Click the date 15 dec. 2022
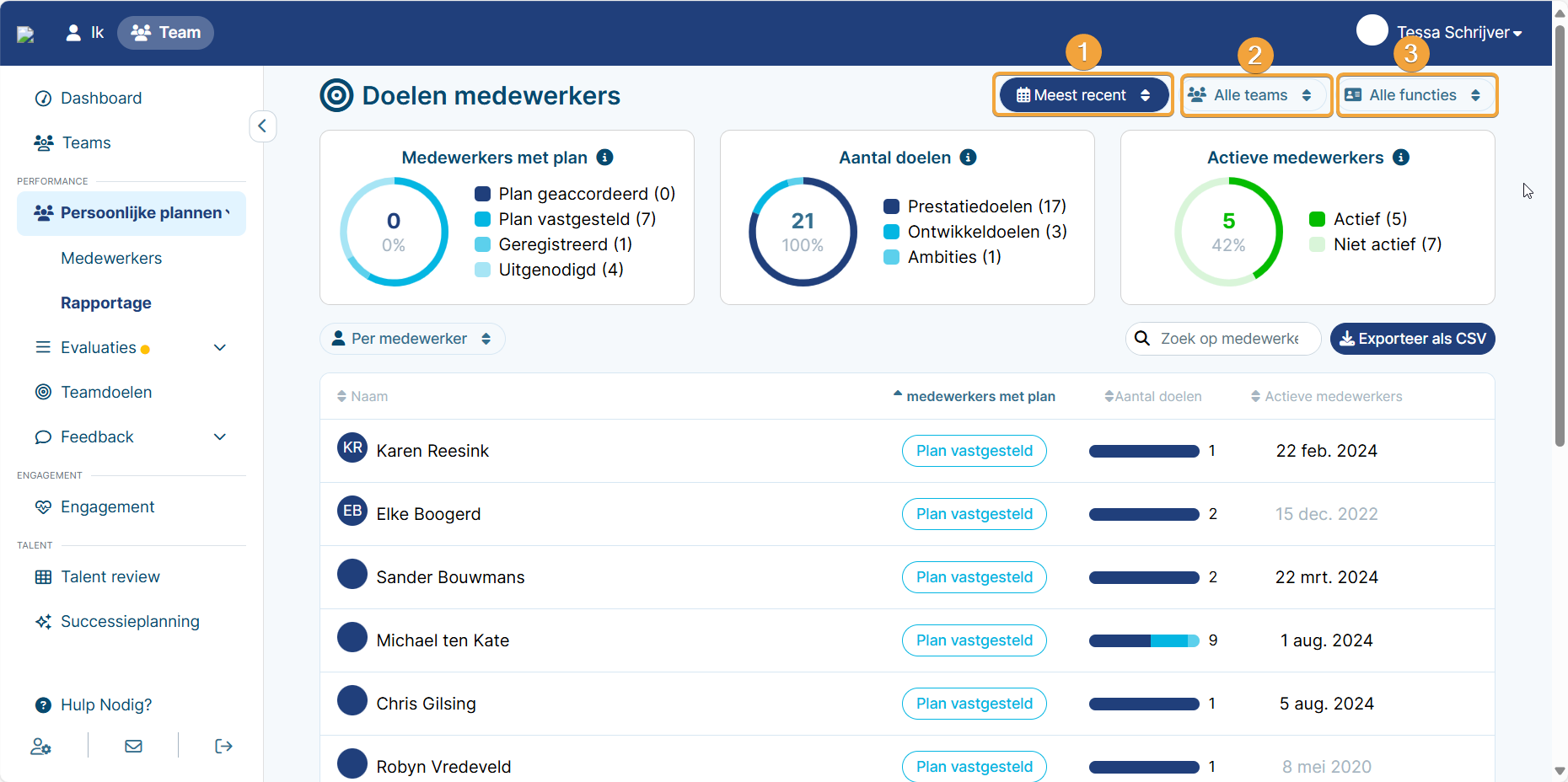The width and height of the screenshot is (1568, 782). coord(1327,515)
